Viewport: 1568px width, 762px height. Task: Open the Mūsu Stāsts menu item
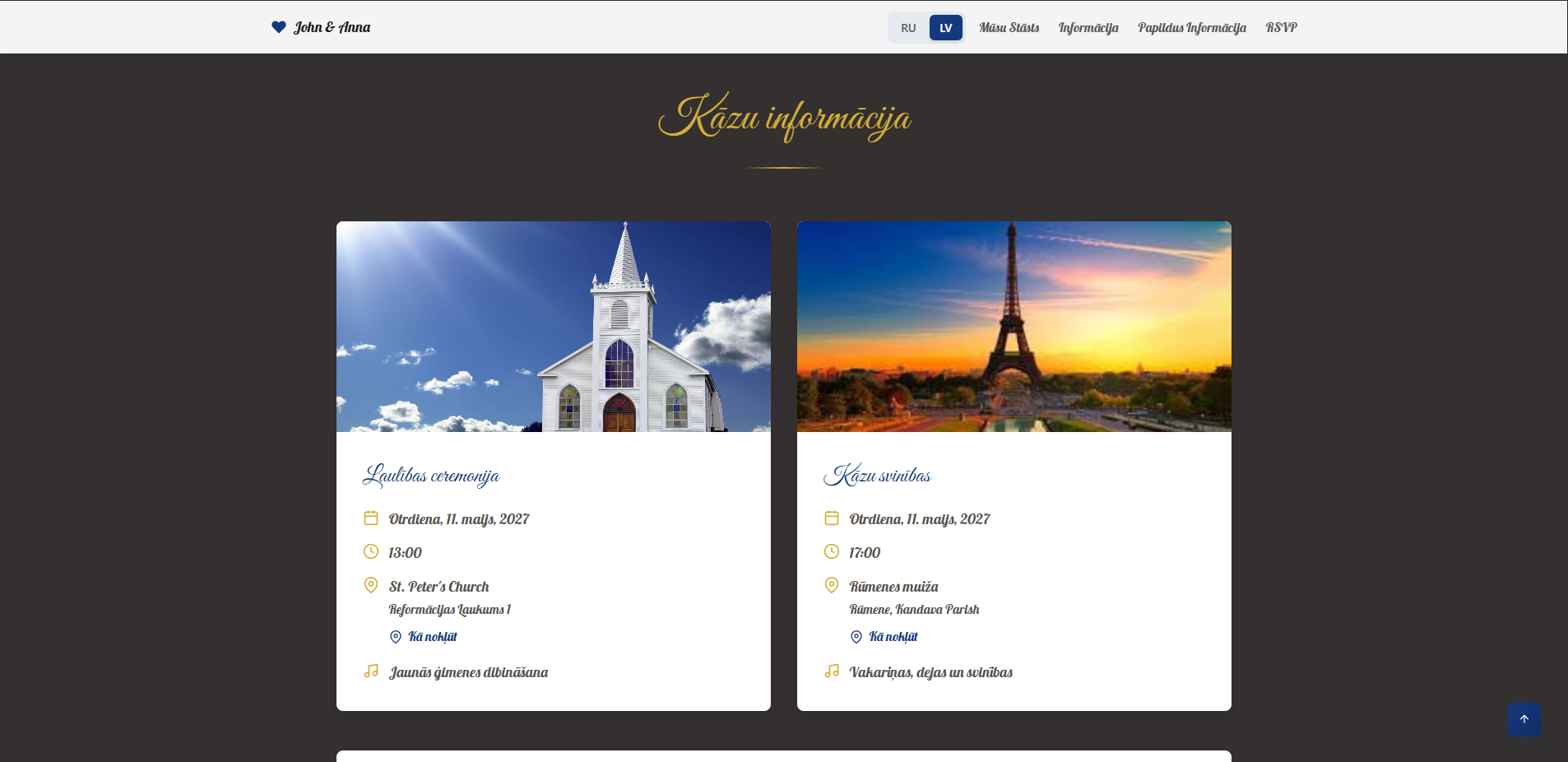[1009, 28]
